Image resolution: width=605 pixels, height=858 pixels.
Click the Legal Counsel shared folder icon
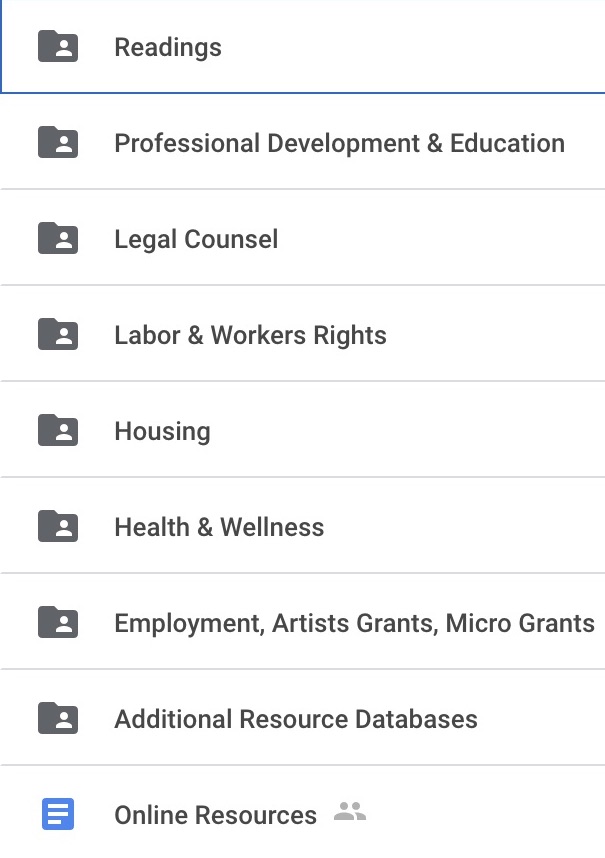point(58,238)
